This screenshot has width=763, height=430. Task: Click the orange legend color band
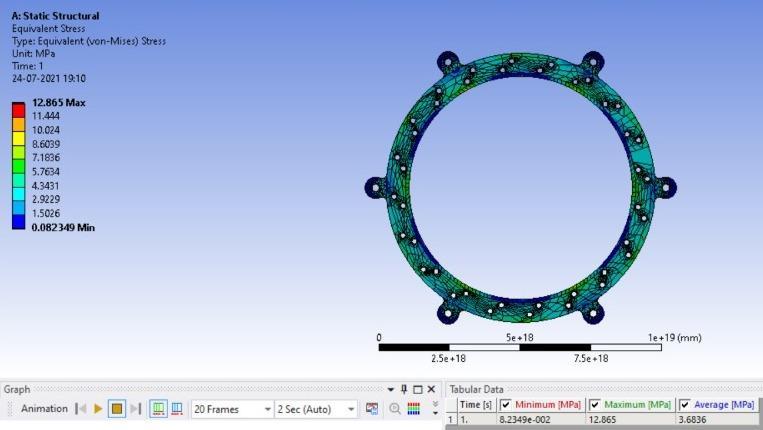18,124
